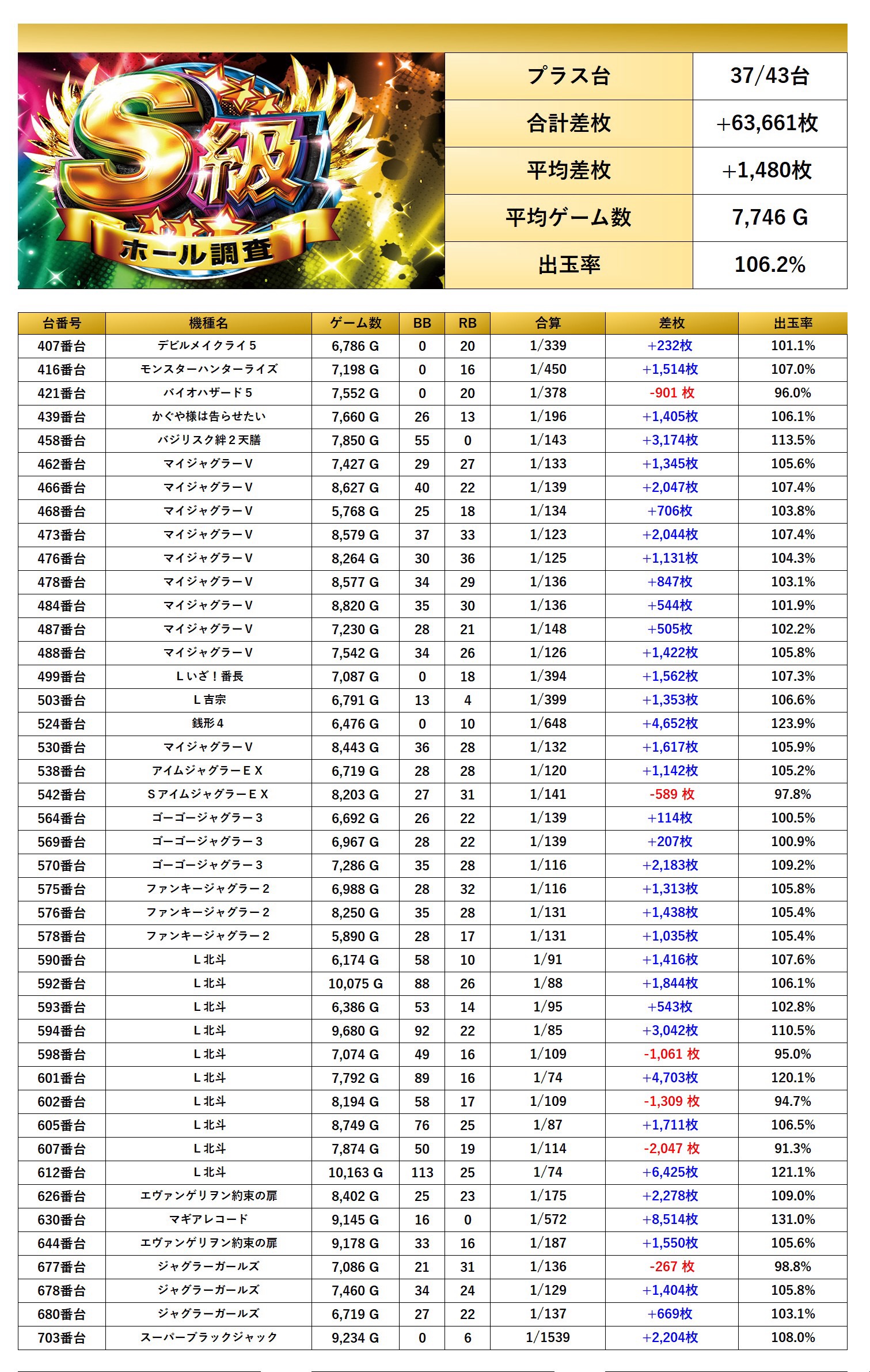Click the +8,514枚 value for マギアレコード
Viewport: 870px width, 1372px height.
[x=671, y=1219]
